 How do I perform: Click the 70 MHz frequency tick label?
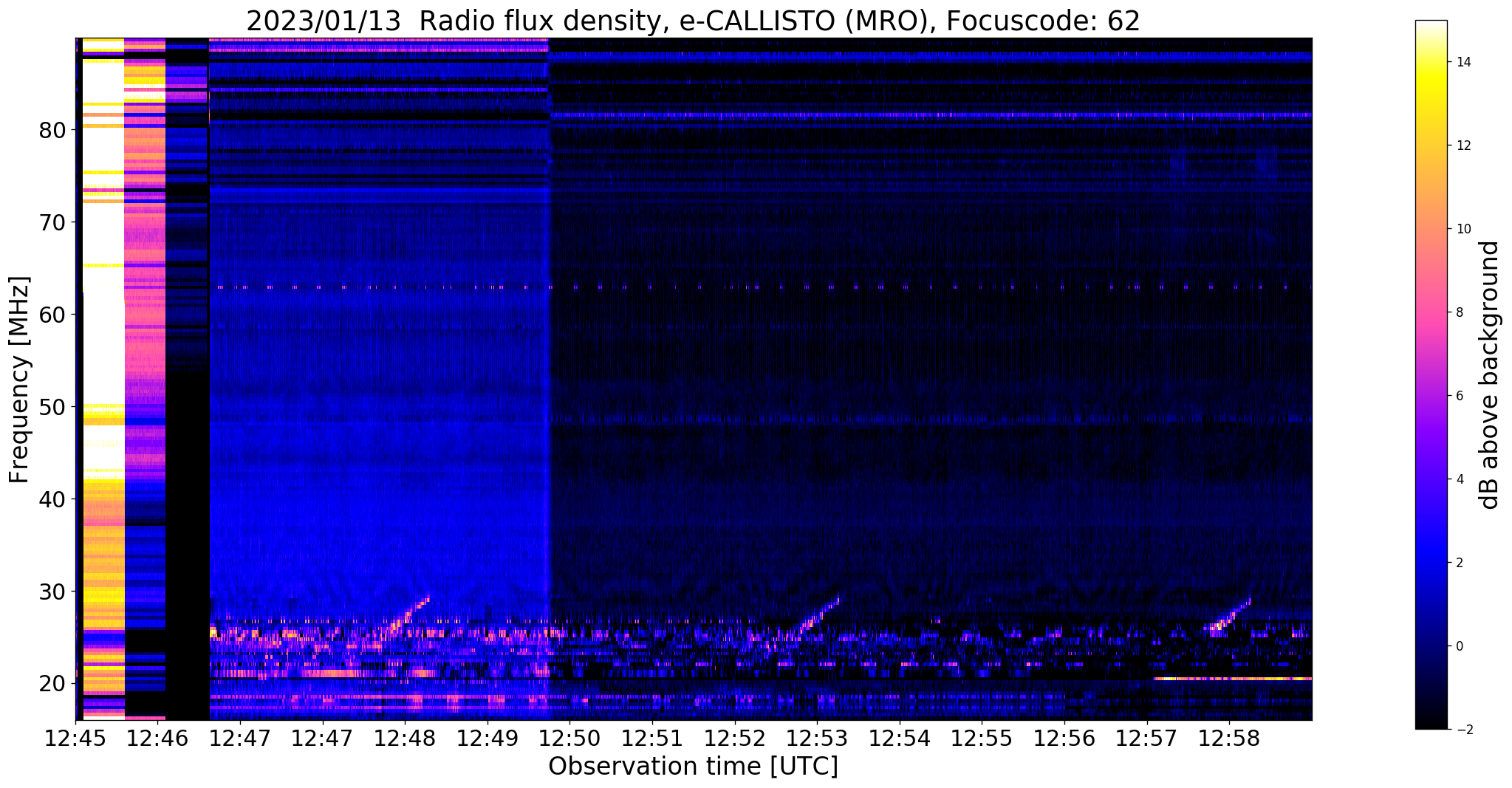tap(52, 222)
